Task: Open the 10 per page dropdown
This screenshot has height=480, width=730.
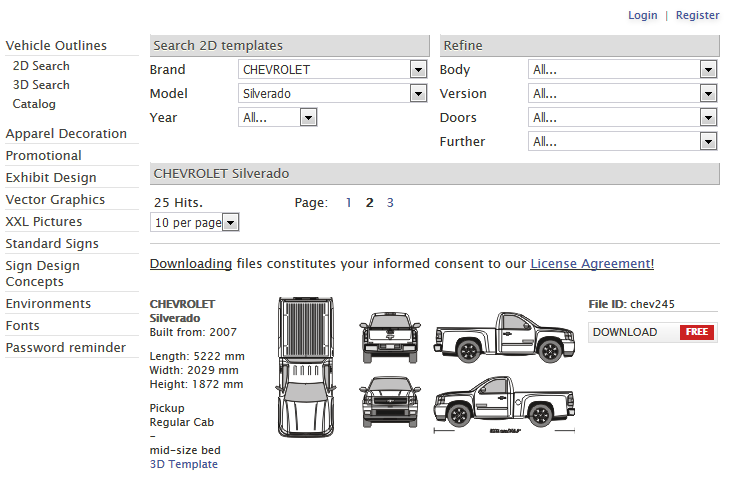Action: (195, 223)
